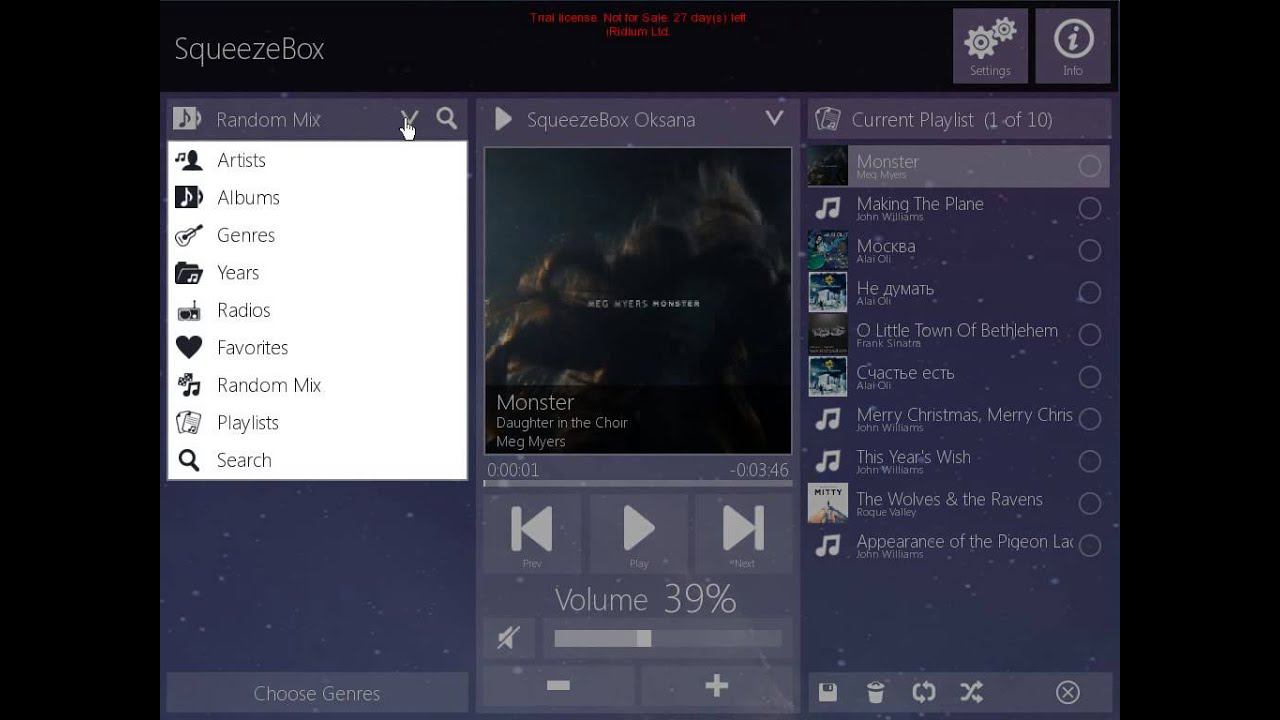The width and height of the screenshot is (1280, 720).
Task: Click music note icon for Appearance of the Pigeon
Action: coord(828,545)
